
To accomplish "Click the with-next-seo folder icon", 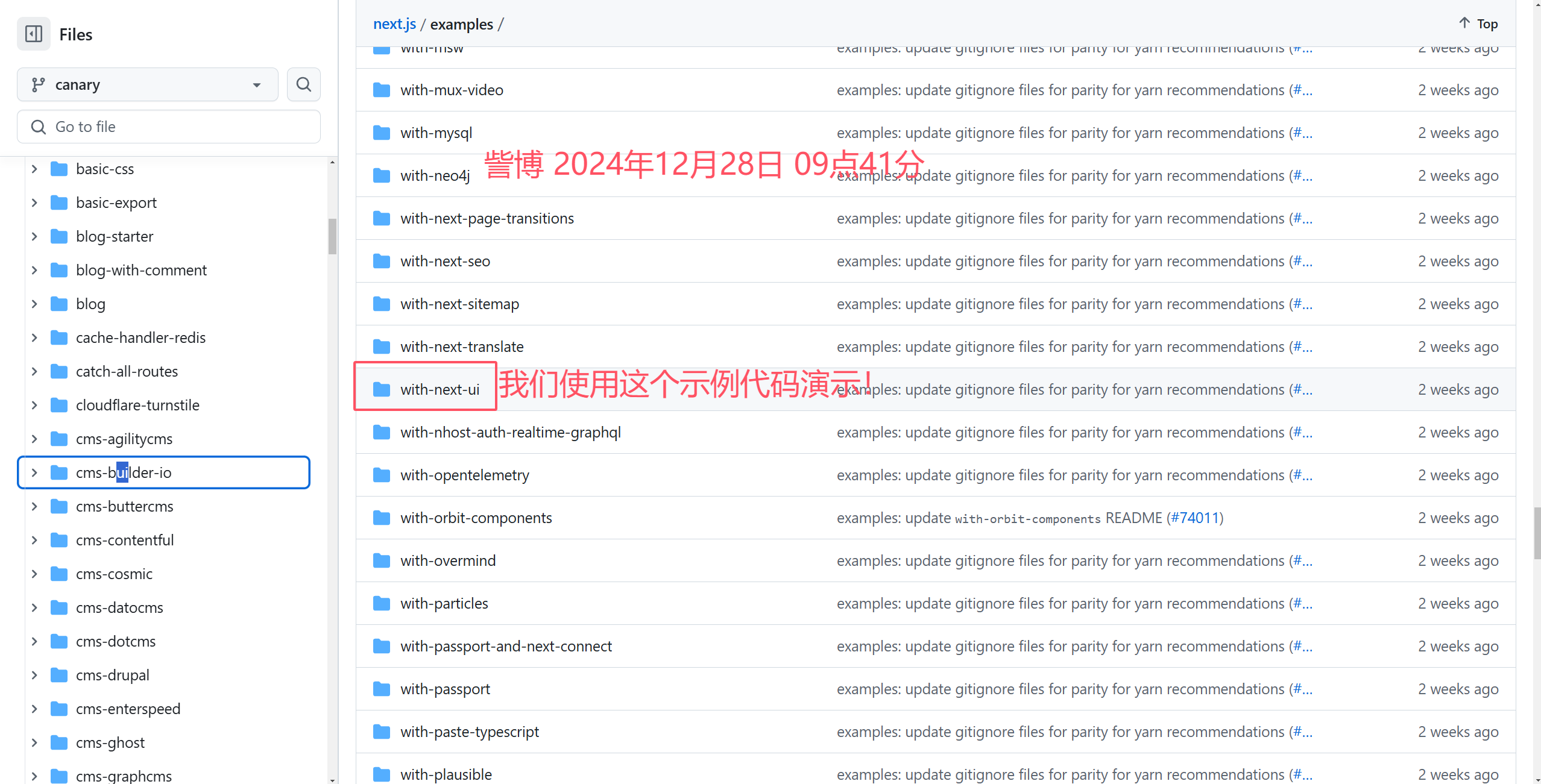I will tap(382, 261).
